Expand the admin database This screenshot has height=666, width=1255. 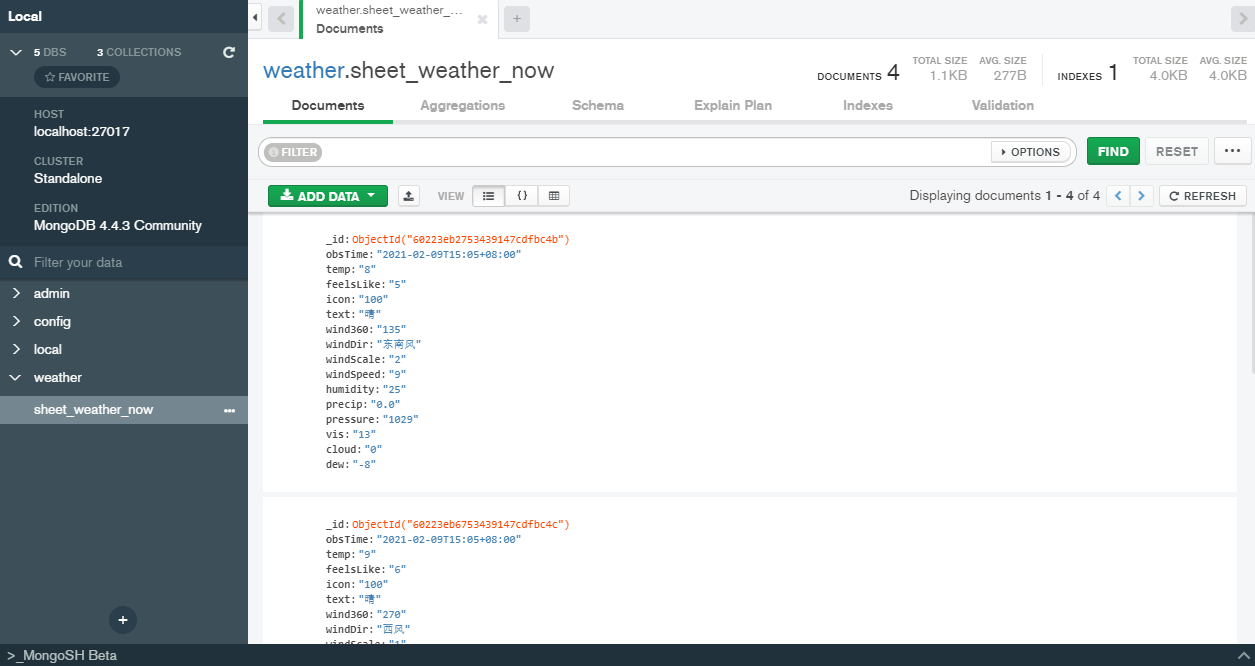(x=16, y=293)
